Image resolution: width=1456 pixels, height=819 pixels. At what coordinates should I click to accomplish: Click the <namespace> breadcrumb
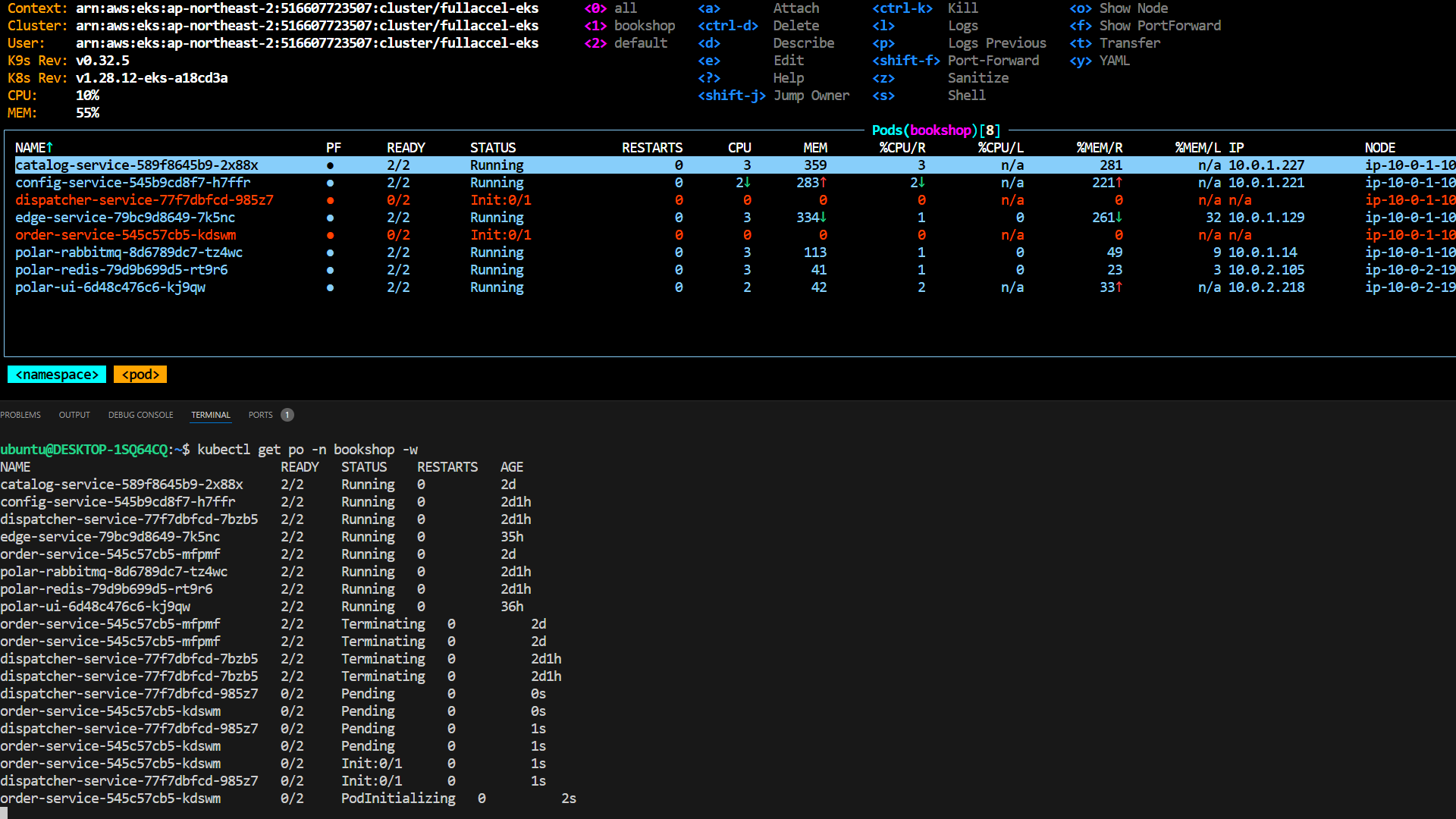[x=57, y=375]
